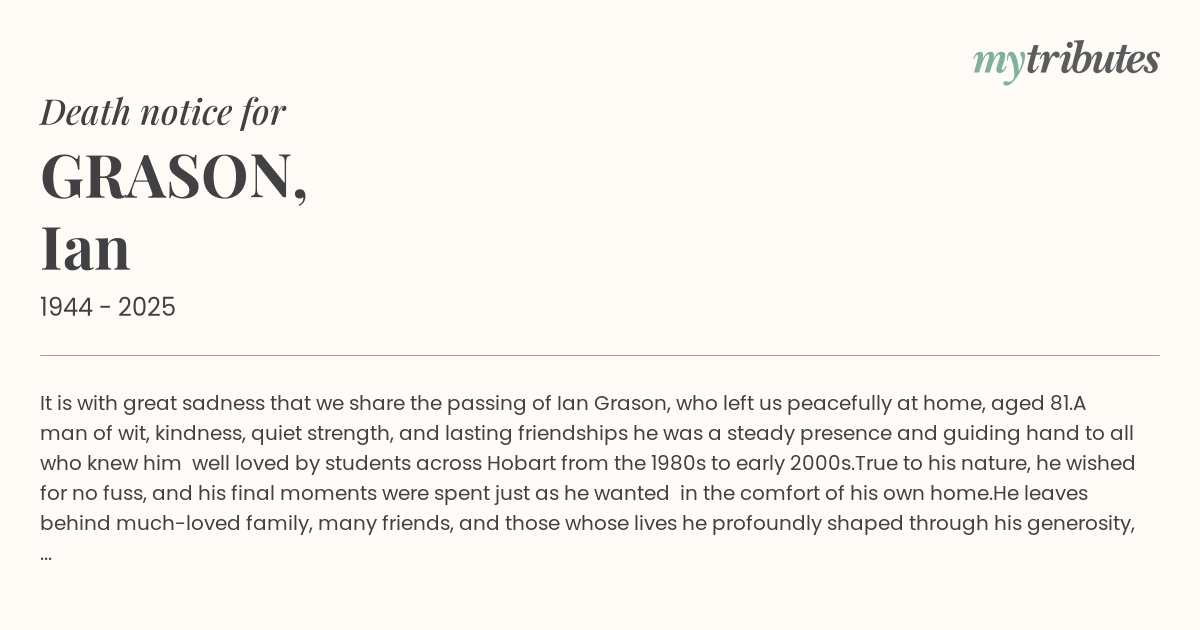Viewport: 1200px width, 630px height.
Task: Click the mytributes logo
Action: click(1066, 60)
